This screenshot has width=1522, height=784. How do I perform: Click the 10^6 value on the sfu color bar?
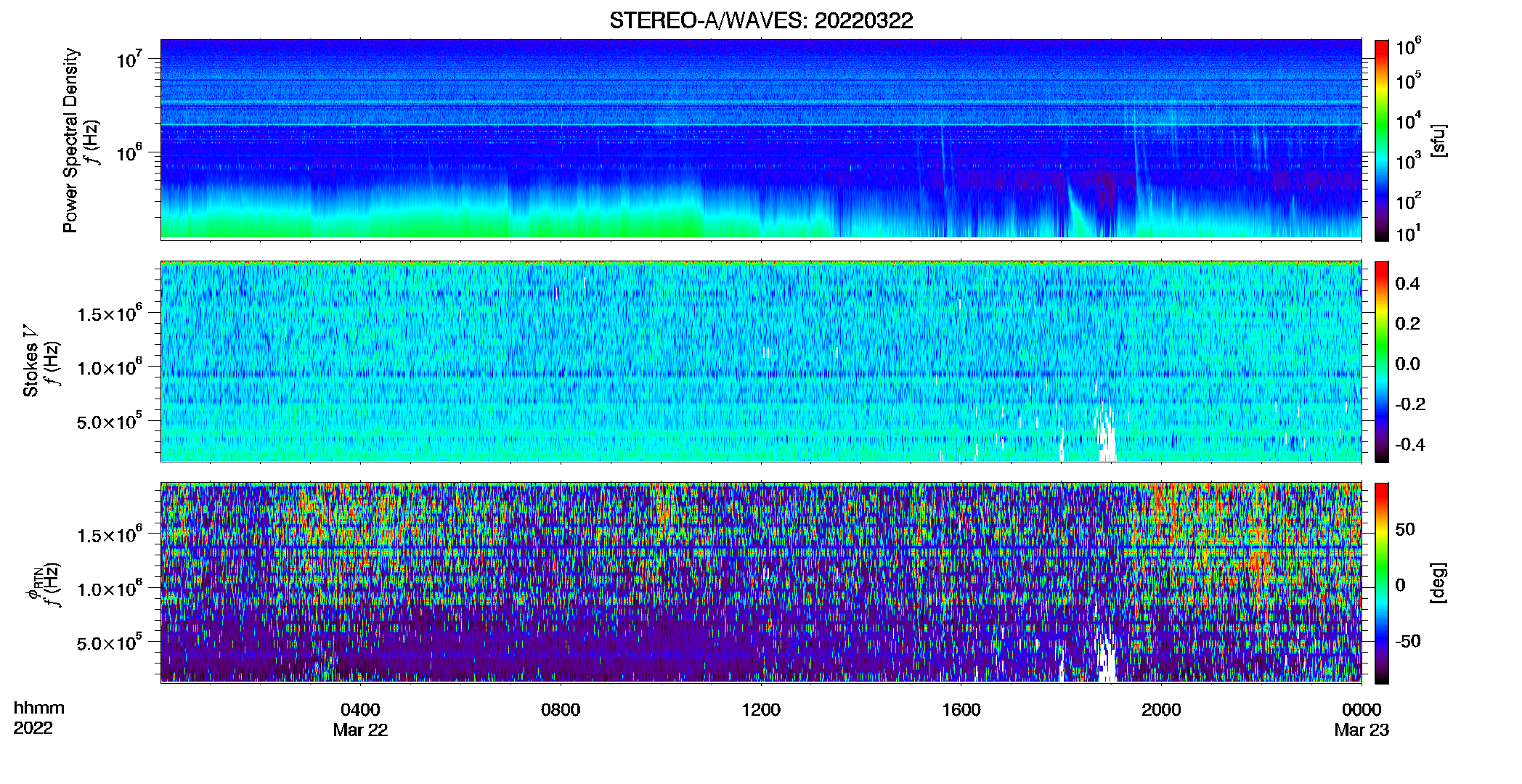click(1409, 48)
